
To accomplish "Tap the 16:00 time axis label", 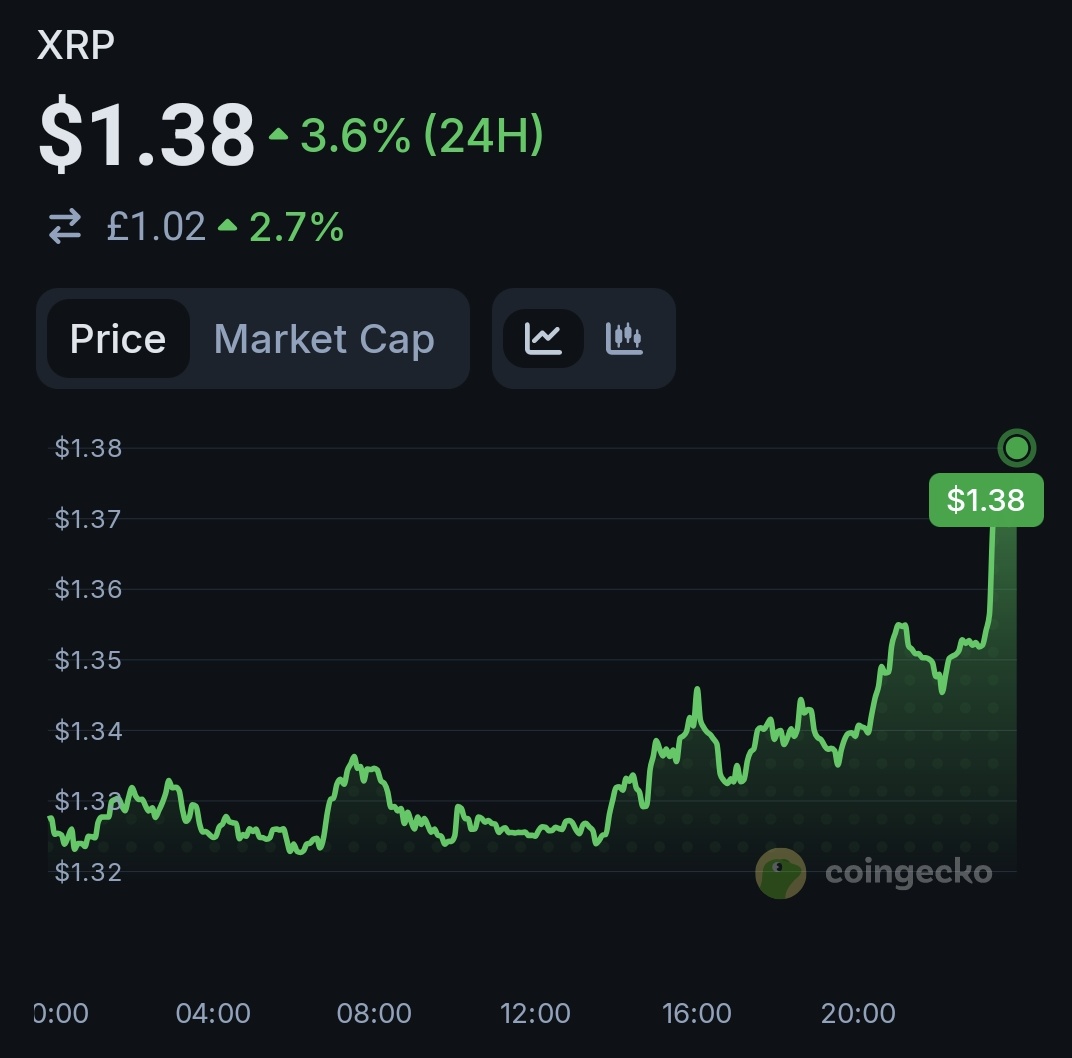I will click(697, 1013).
